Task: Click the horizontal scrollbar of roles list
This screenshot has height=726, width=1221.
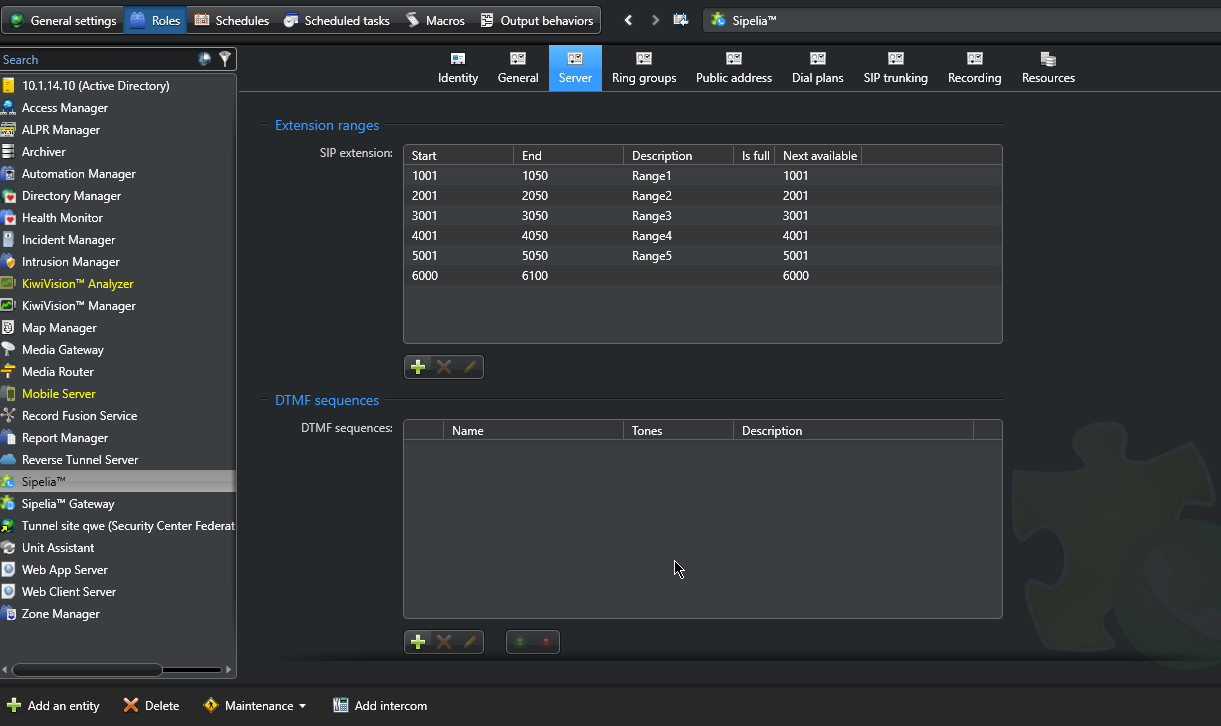Action: click(87, 670)
